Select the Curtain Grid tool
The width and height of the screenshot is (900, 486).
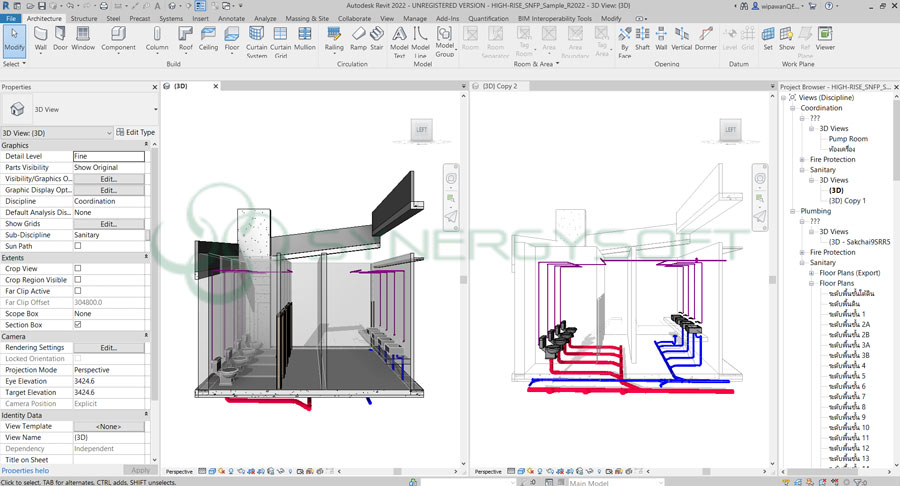click(x=281, y=38)
